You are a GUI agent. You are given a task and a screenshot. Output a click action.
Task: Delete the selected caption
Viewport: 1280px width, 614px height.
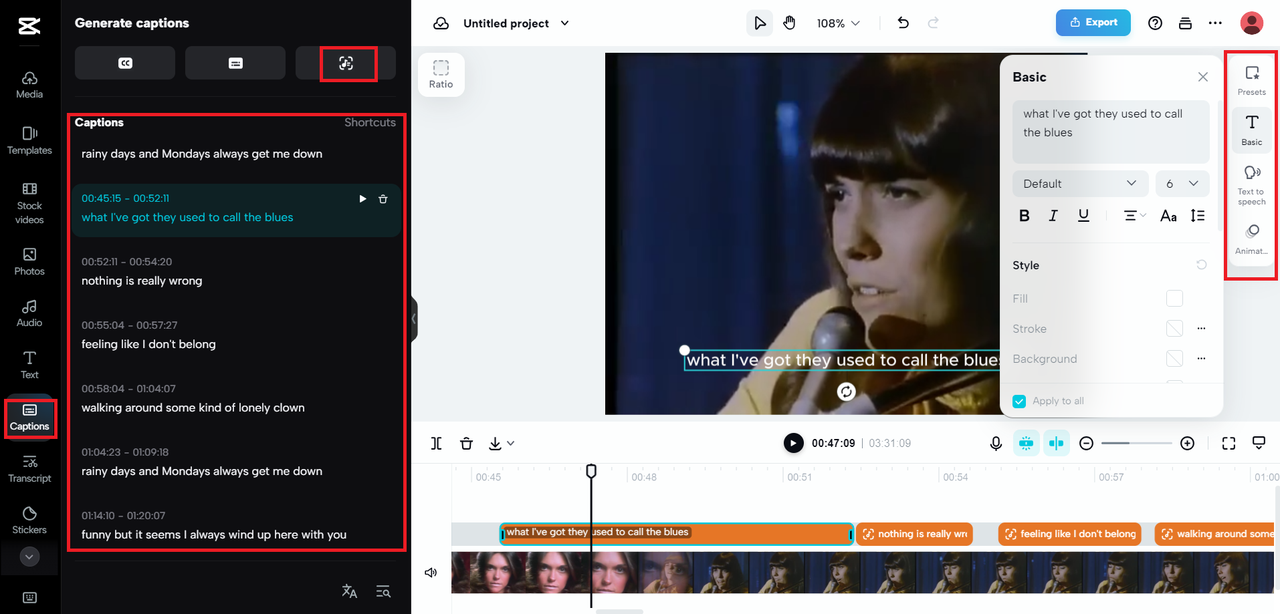click(x=383, y=199)
